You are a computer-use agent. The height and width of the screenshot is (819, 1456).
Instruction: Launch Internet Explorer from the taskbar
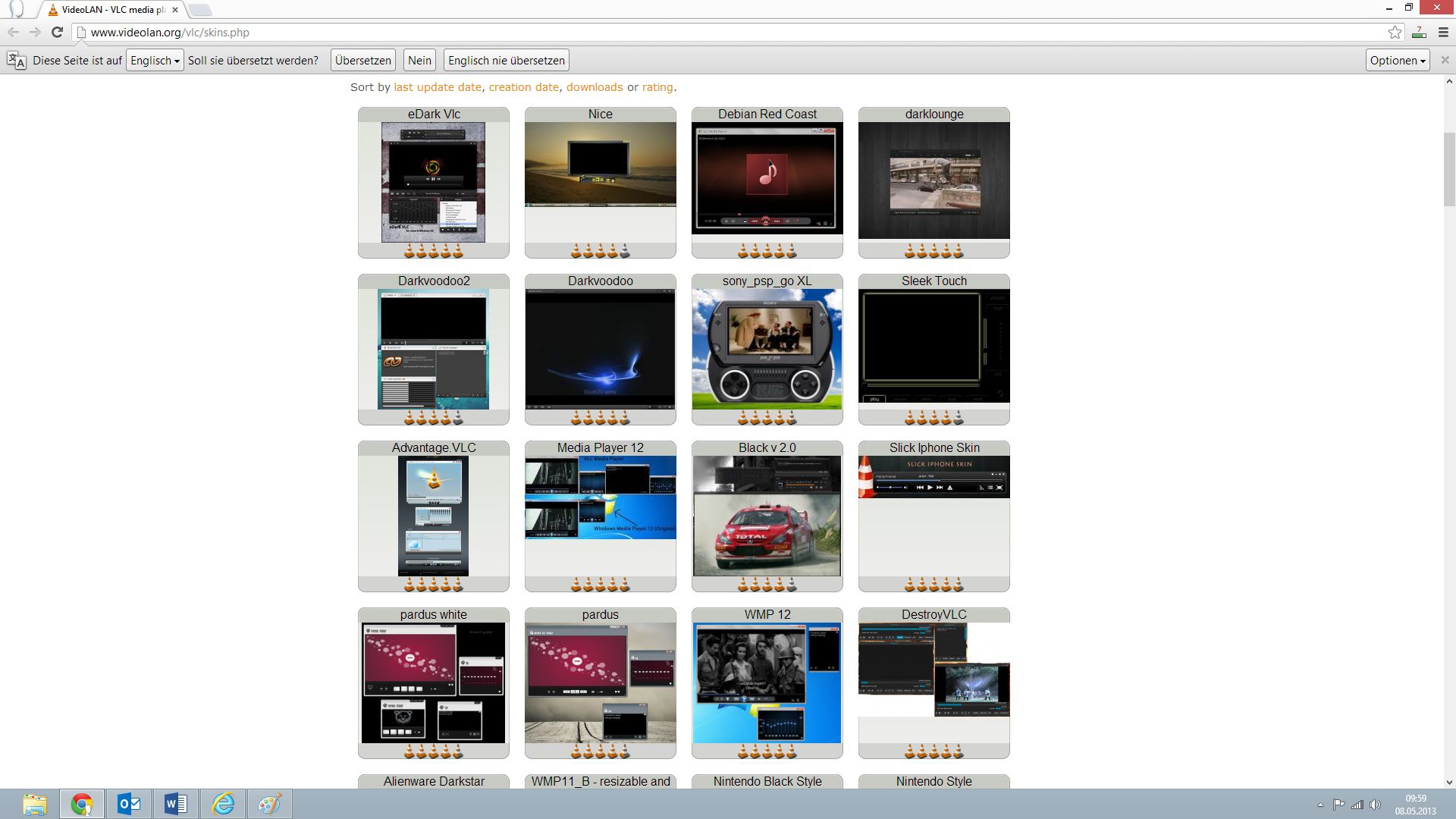tap(223, 804)
